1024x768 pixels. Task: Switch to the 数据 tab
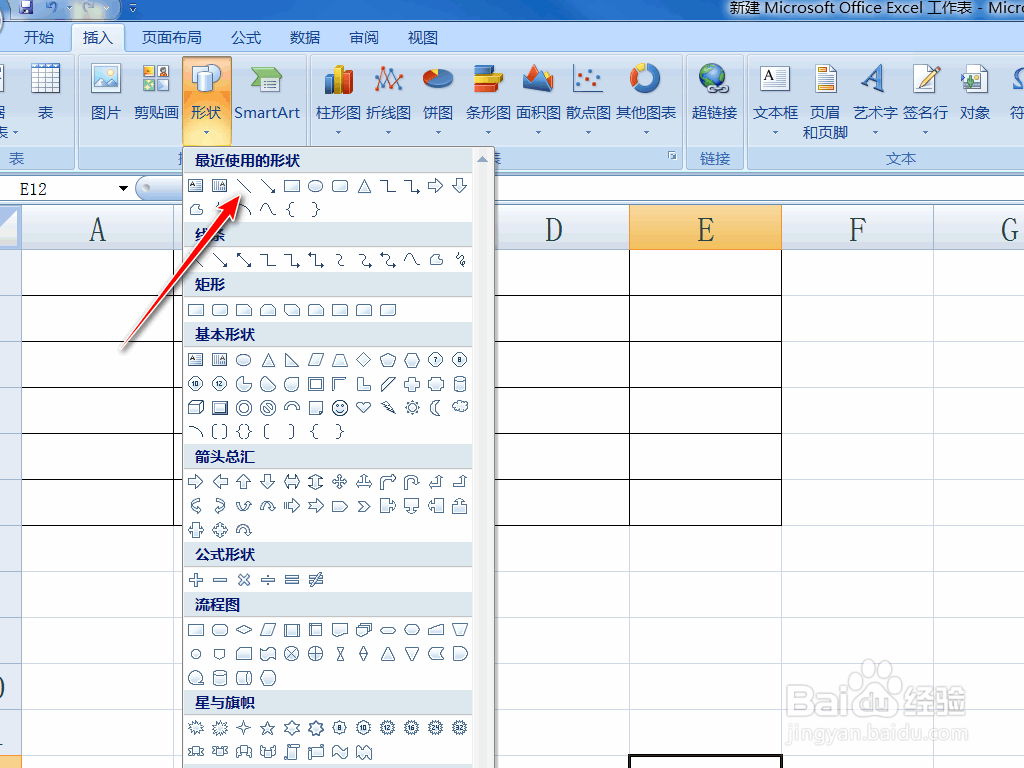305,38
